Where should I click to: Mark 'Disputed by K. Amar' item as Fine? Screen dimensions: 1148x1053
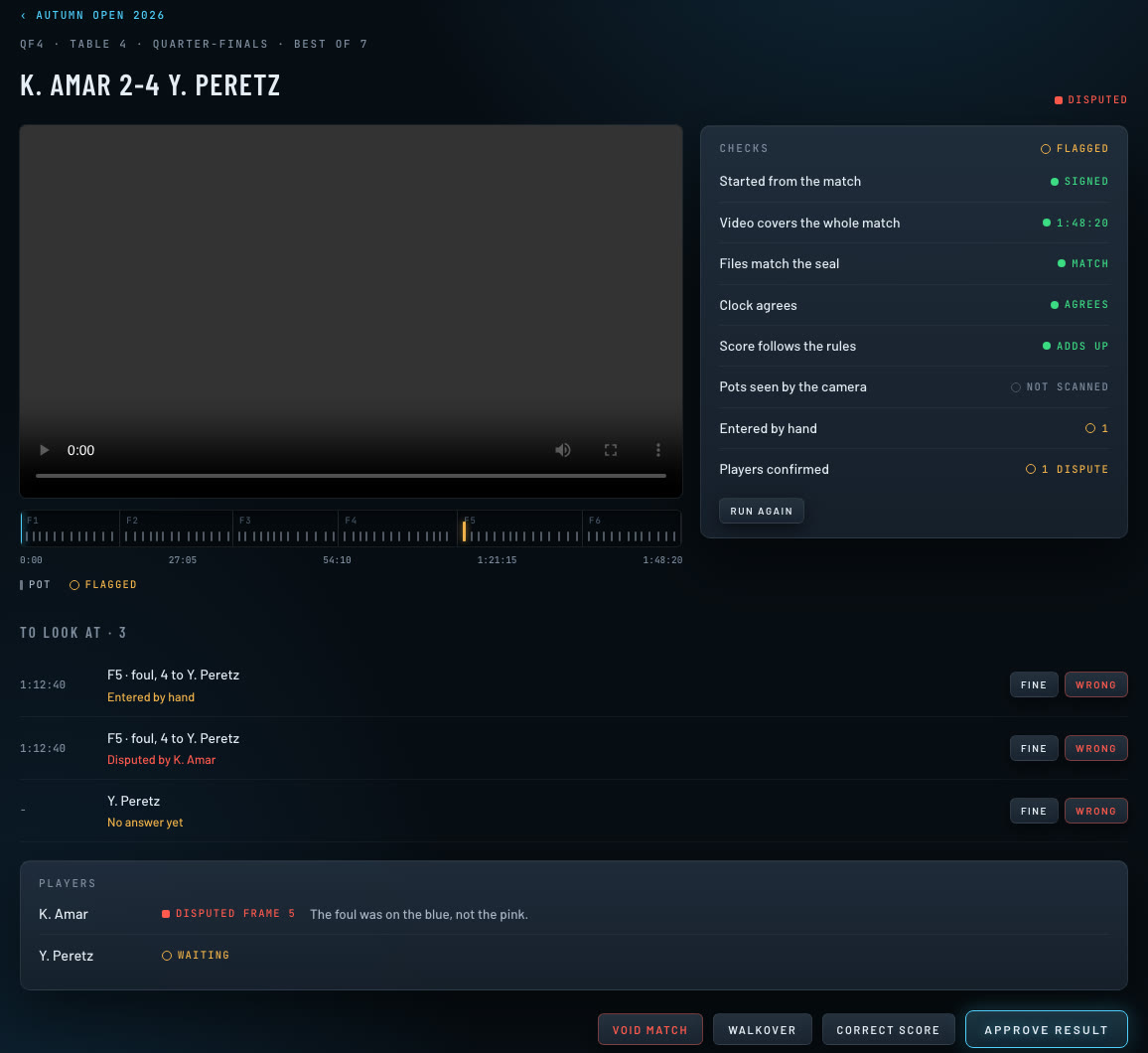(1034, 748)
